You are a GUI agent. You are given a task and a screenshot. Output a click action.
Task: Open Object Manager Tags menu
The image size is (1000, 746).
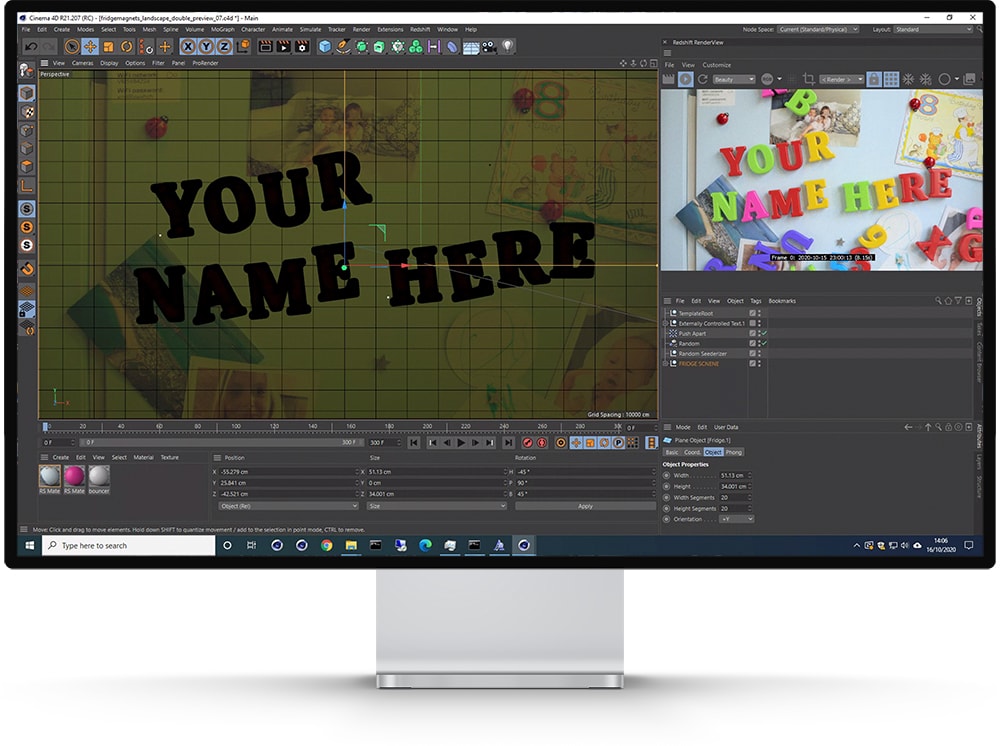click(756, 301)
